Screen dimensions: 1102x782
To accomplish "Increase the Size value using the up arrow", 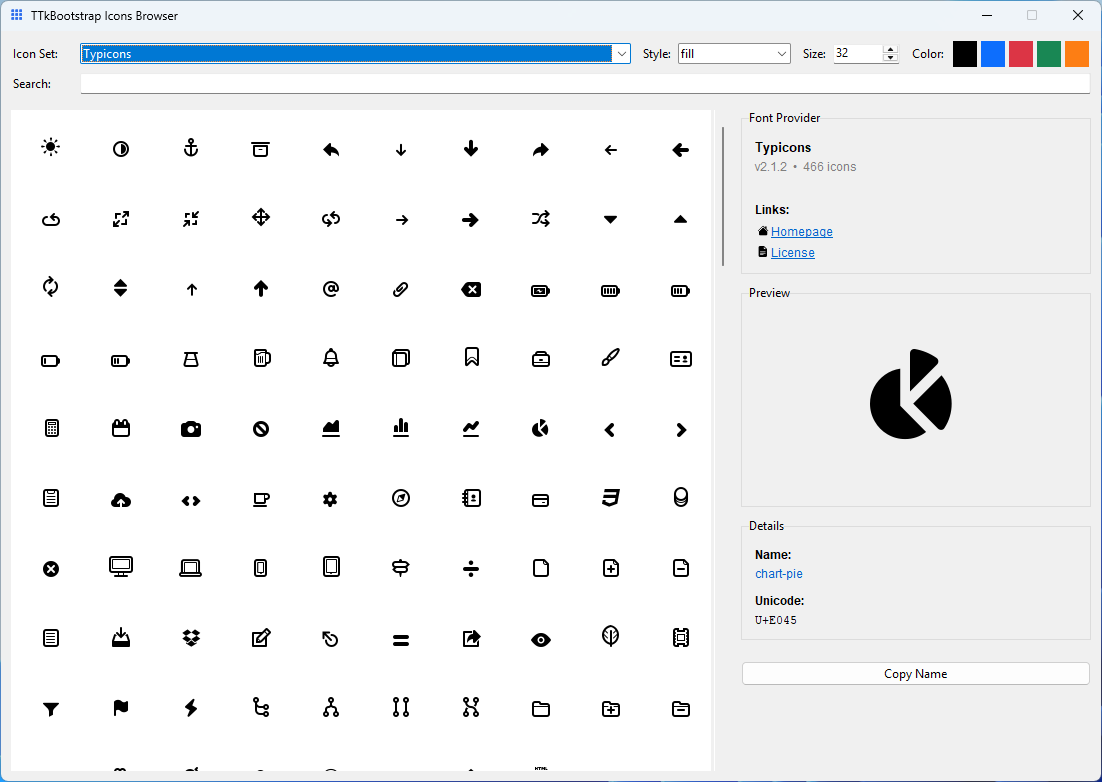I will pyautogui.click(x=889, y=49).
